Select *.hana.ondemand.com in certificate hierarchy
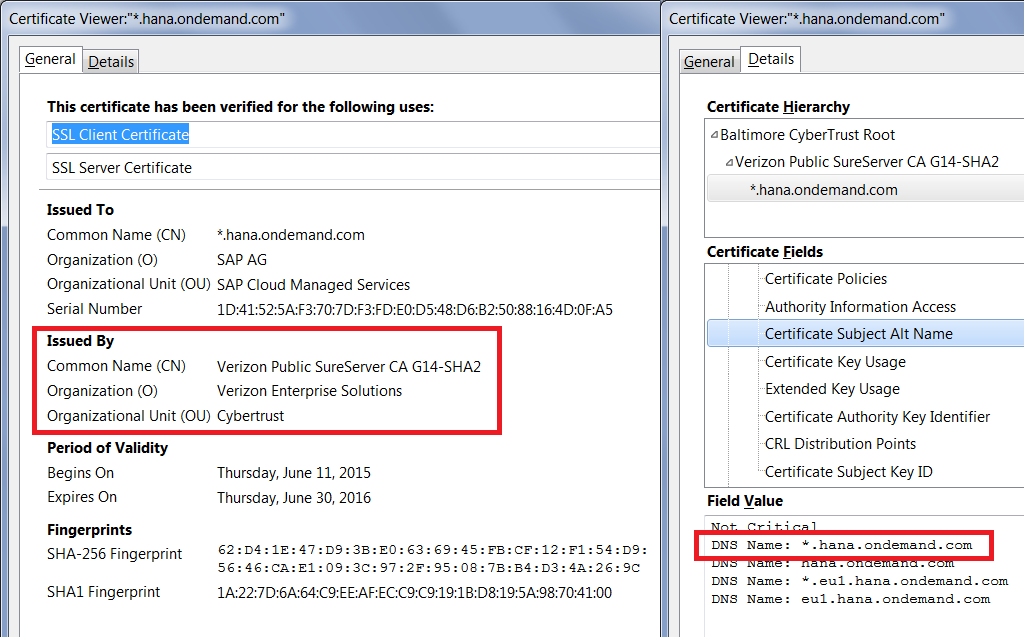Image resolution: width=1024 pixels, height=637 pixels. (x=824, y=190)
